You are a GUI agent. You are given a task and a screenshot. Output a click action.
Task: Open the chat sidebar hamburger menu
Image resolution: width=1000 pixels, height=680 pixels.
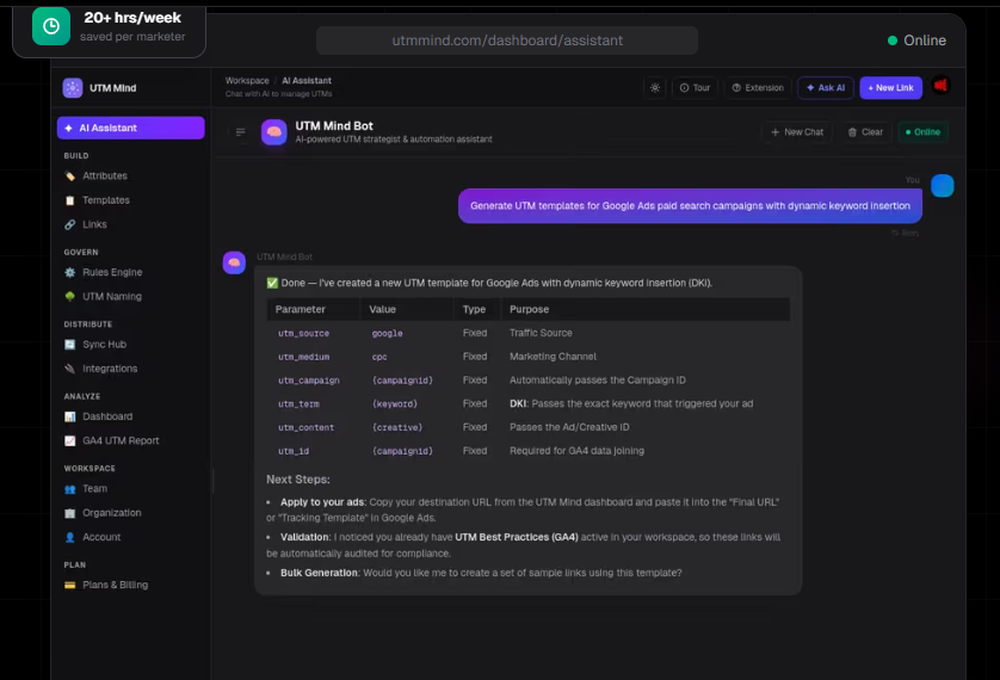coord(240,132)
